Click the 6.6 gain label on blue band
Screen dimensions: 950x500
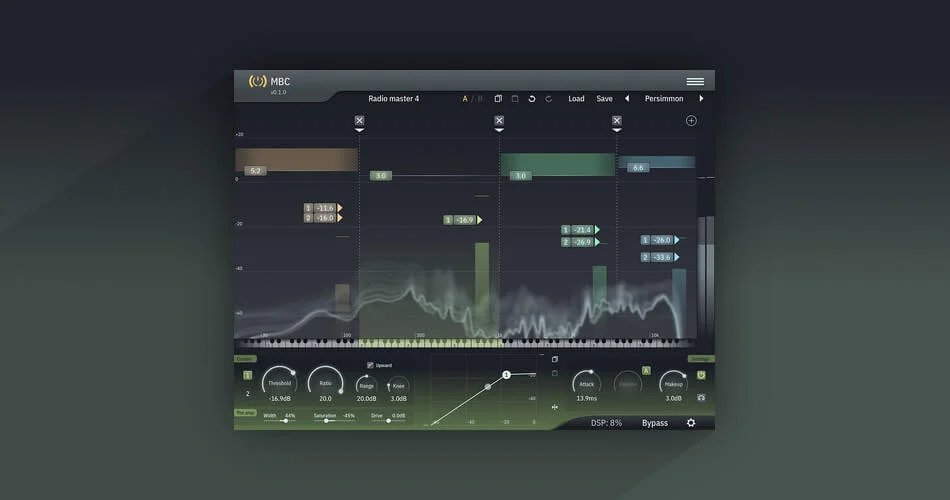coord(638,167)
